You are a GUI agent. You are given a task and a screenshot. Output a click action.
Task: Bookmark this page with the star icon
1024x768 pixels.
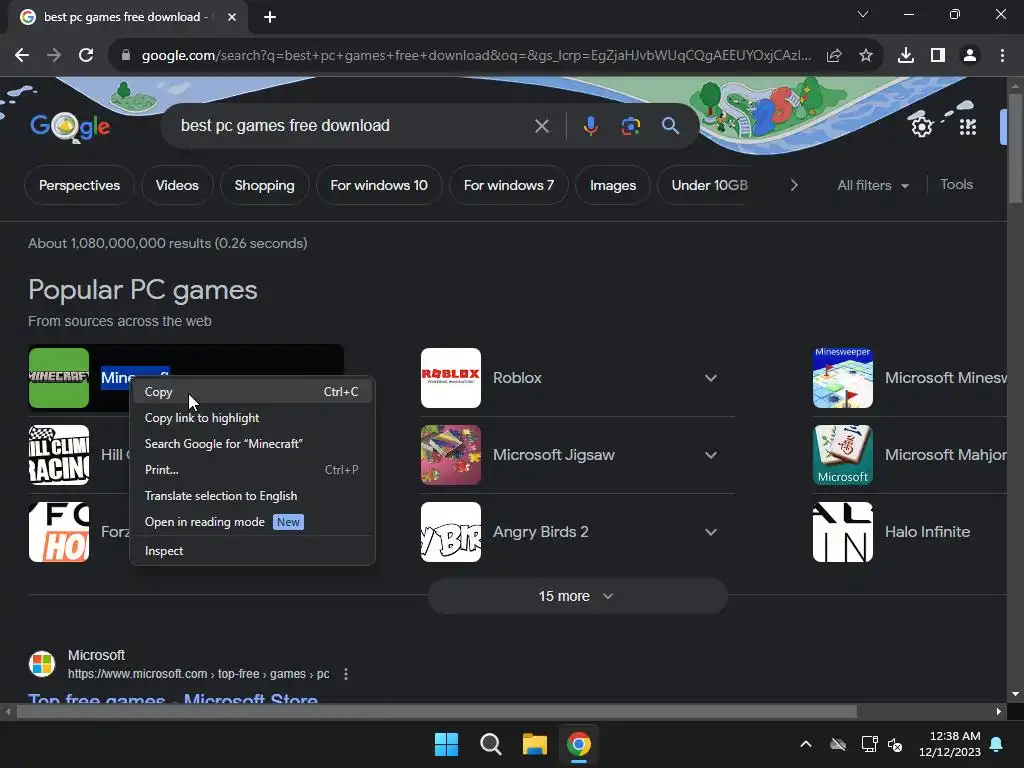coord(866,56)
